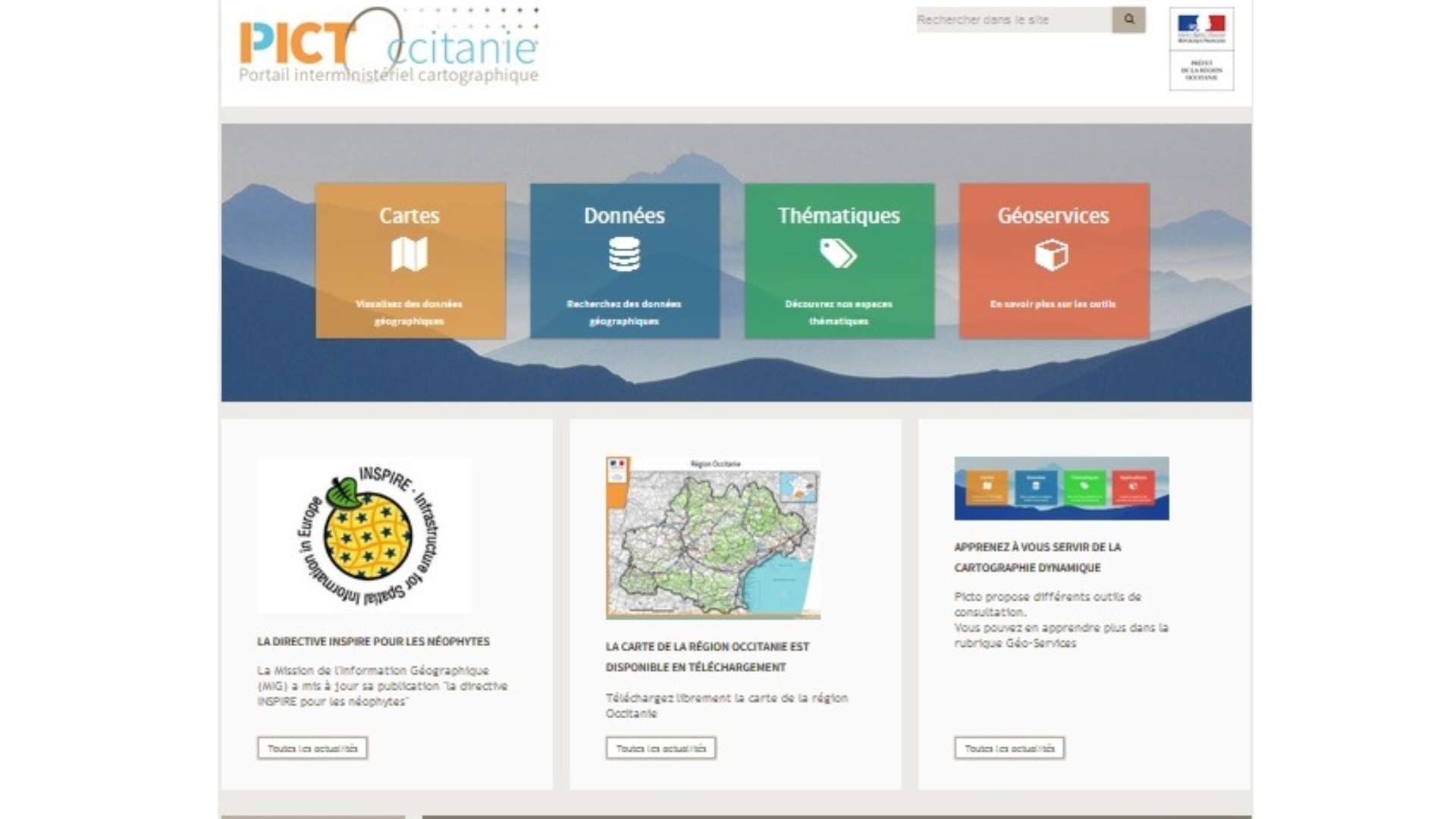Click the tags icon in Thématiques
Viewport: 1456px width, 819px height.
pos(838,254)
